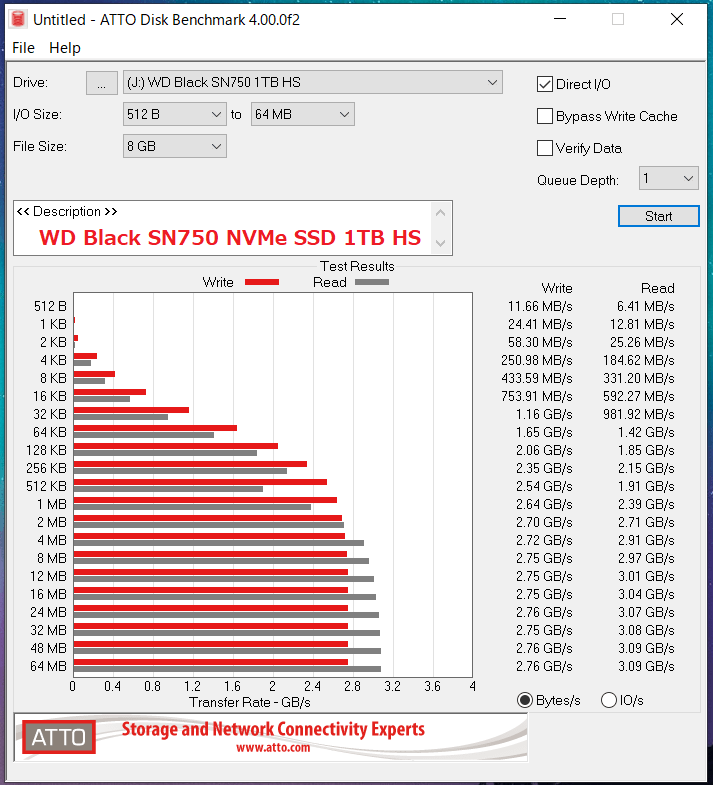Open the I/O Size minimum dropdown 512 B
The height and width of the screenshot is (785, 713).
coord(174,115)
